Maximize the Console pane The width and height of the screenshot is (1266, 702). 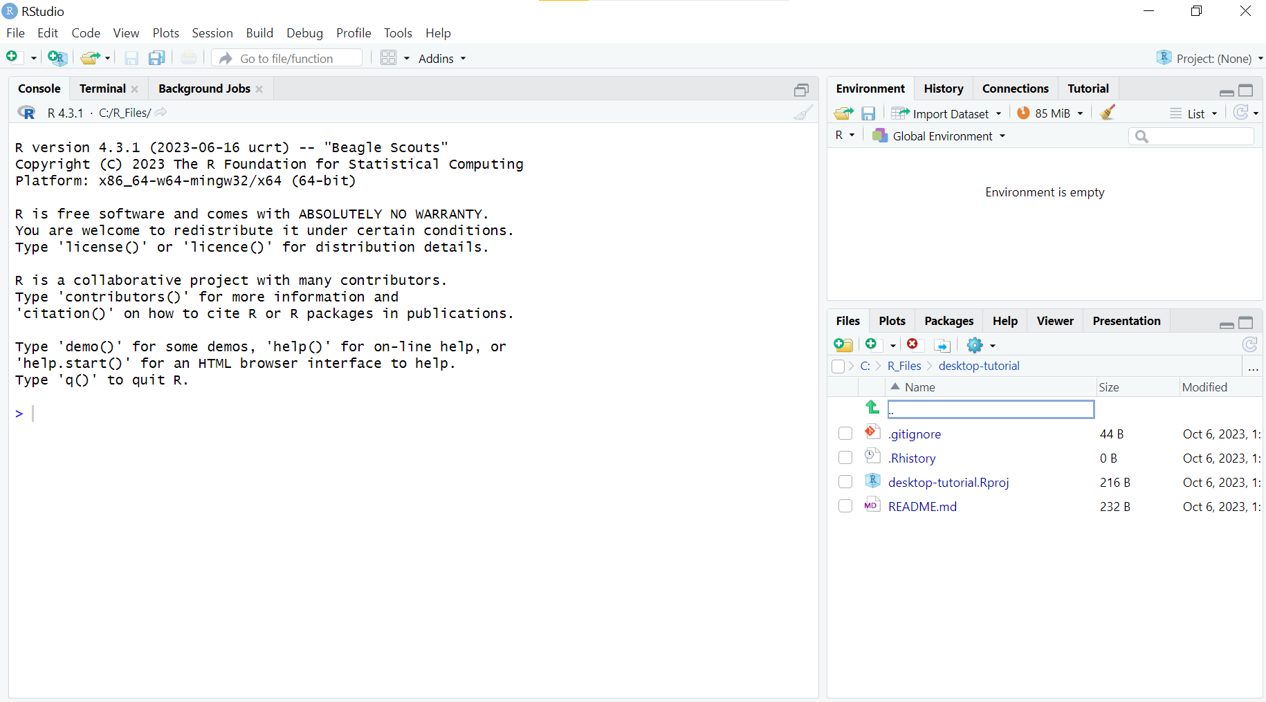[x=801, y=90]
